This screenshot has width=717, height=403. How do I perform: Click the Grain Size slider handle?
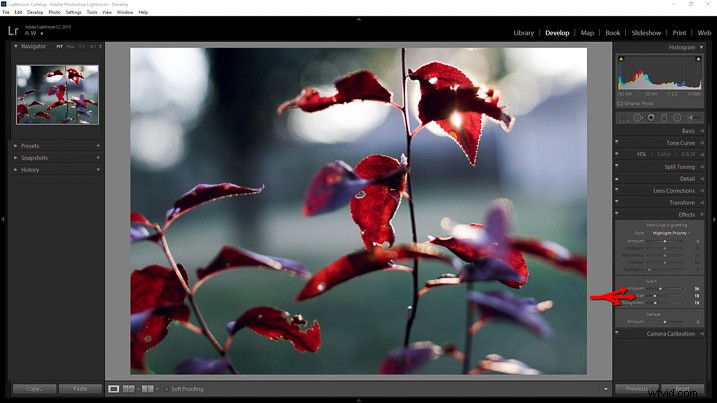pos(655,296)
